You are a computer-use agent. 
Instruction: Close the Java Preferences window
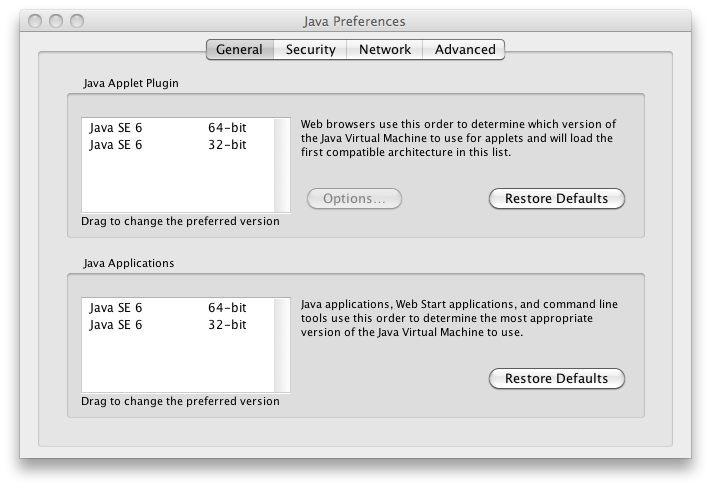coord(35,21)
